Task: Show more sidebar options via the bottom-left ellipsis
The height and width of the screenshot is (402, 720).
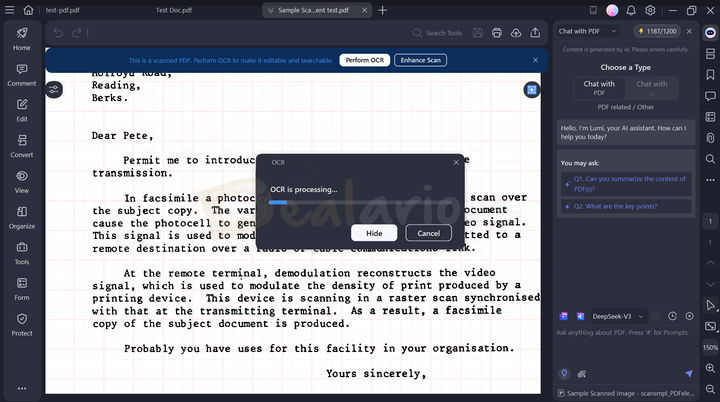Action: pos(22,388)
